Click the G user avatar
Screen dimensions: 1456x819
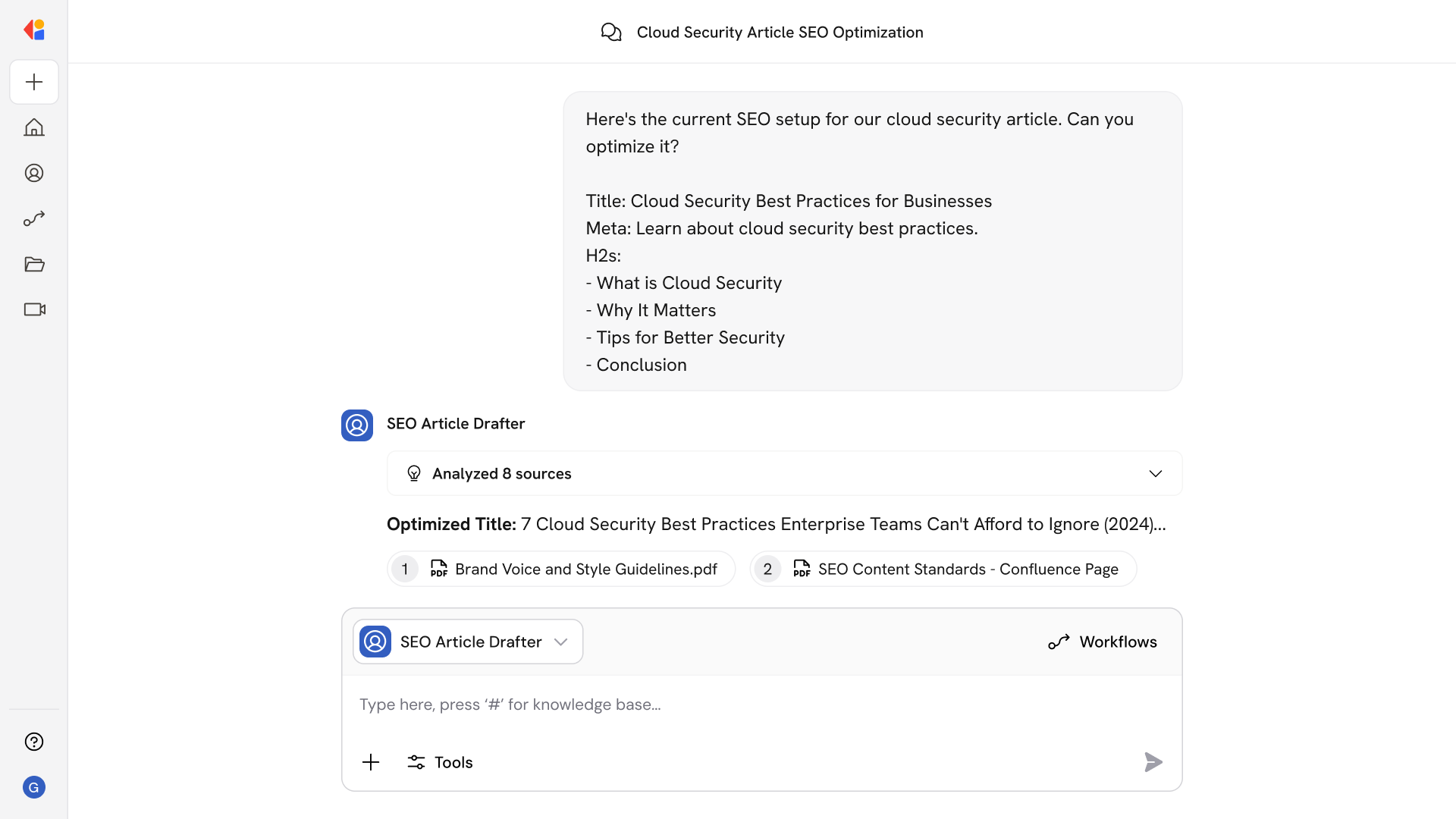click(x=34, y=787)
